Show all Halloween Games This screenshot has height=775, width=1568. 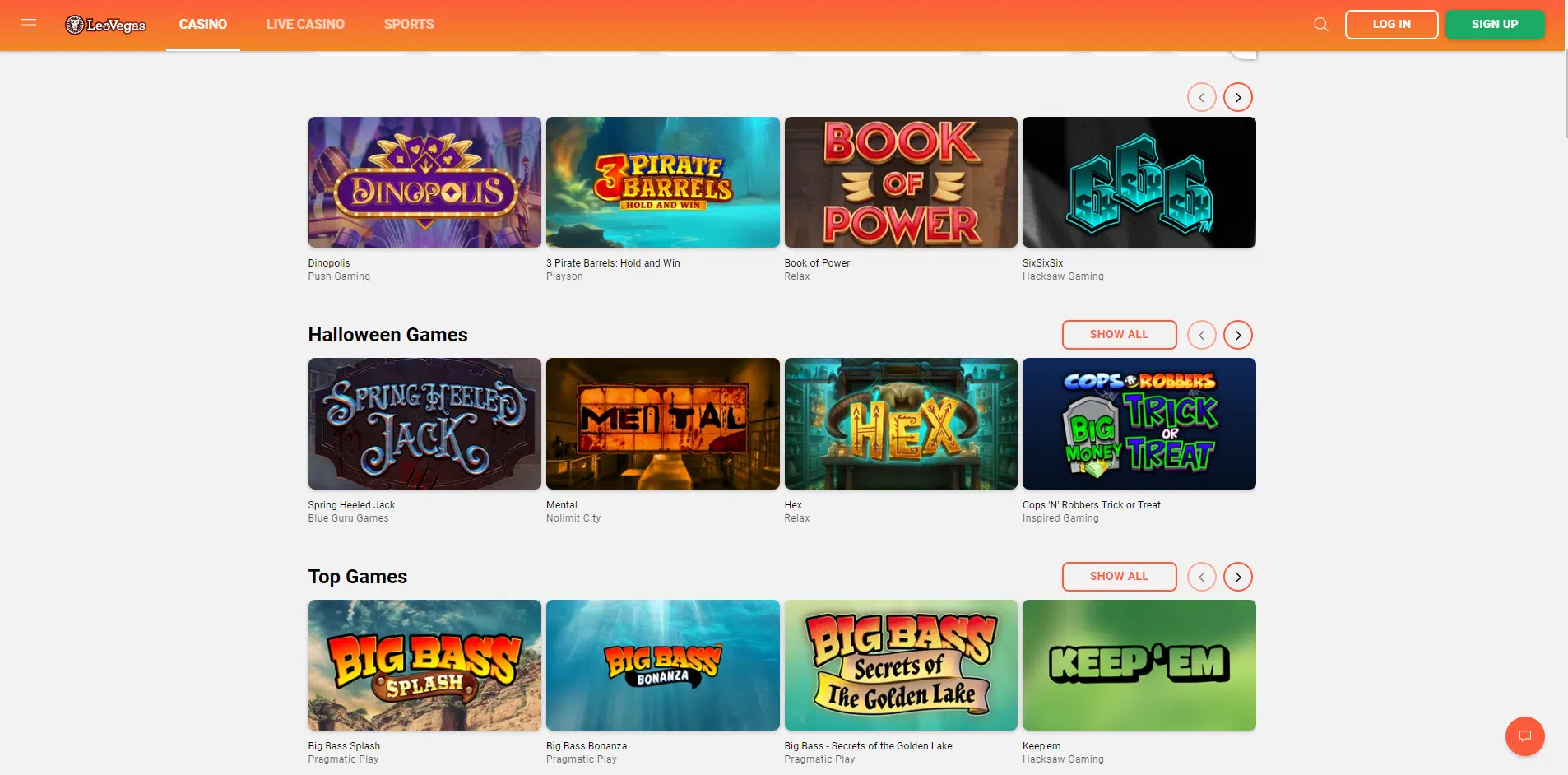[x=1119, y=335]
